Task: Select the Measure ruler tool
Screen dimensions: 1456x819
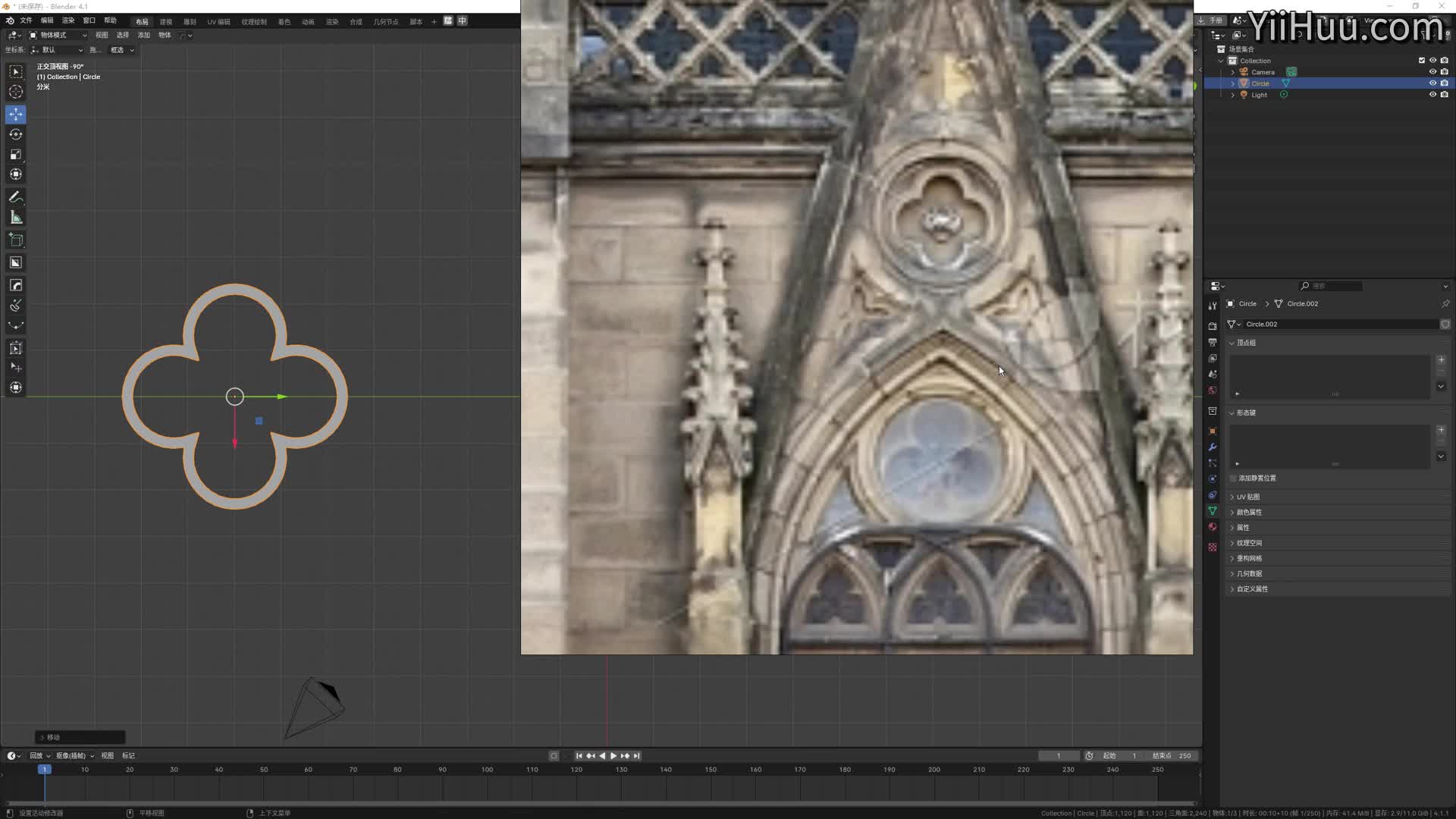Action: (x=16, y=218)
